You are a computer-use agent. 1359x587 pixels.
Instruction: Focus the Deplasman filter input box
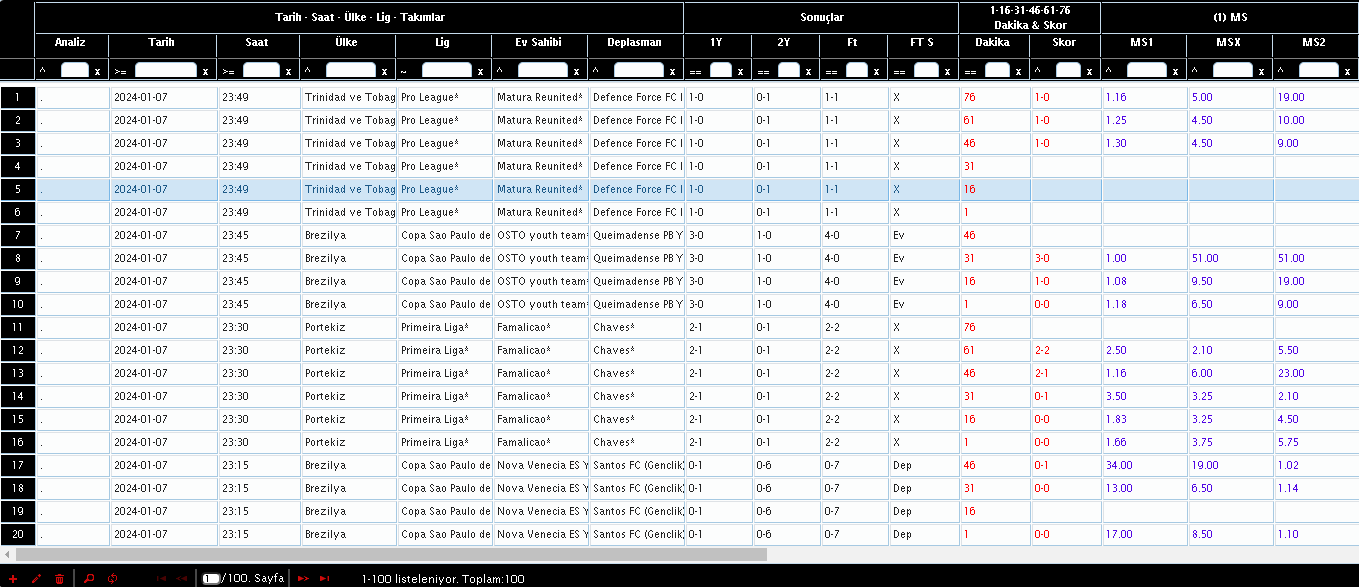(x=639, y=71)
